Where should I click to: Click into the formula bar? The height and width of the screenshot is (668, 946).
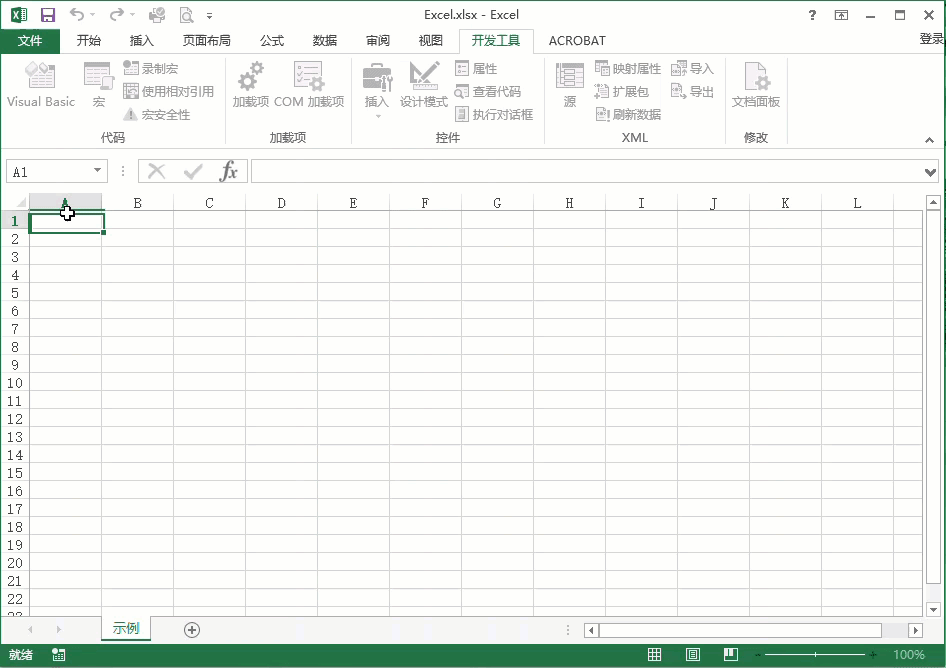pyautogui.click(x=586, y=171)
